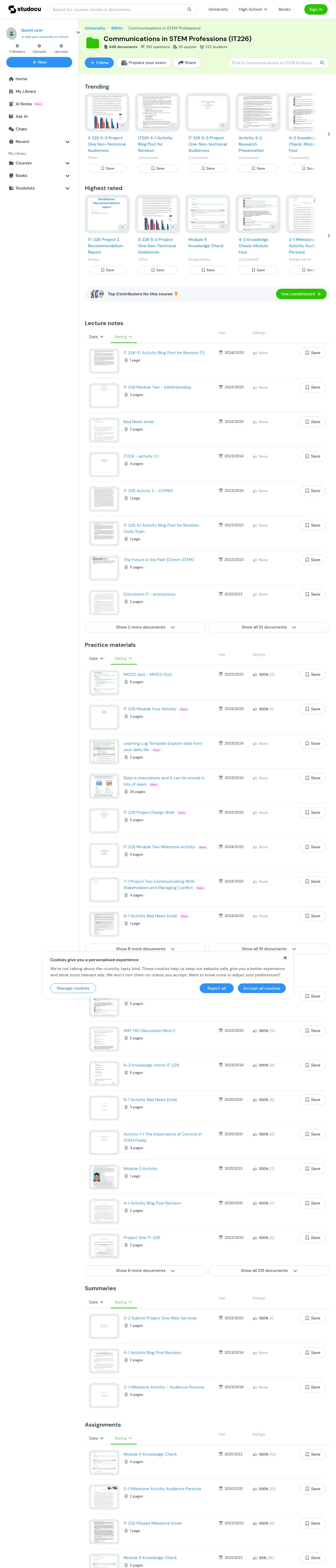Viewport: 336px width, 1568px height.
Task: Open My Library in sidebar
Action: coord(26,91)
